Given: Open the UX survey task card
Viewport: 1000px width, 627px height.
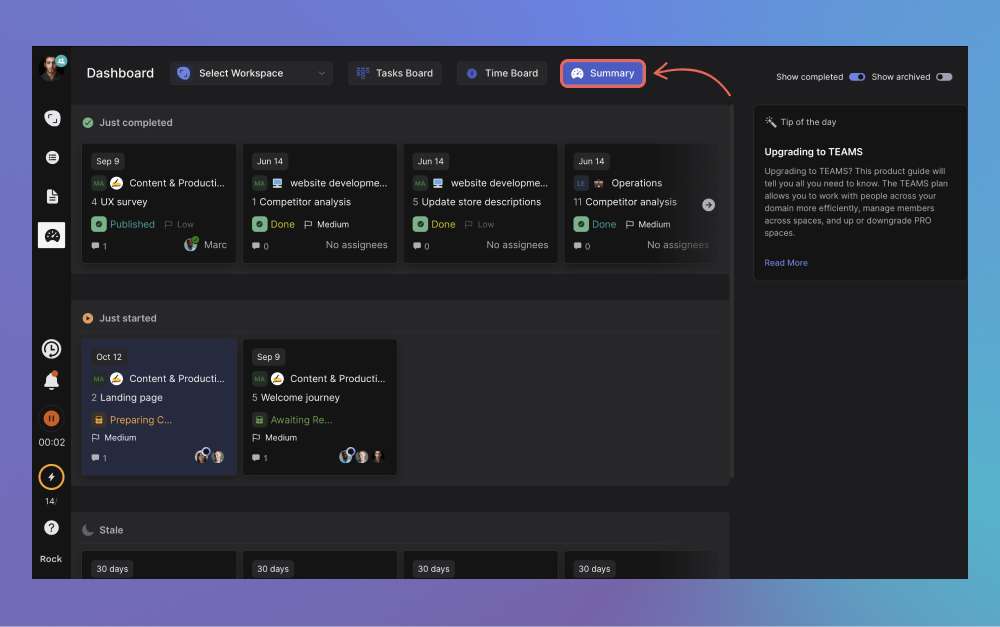Looking at the screenshot, I should (x=159, y=203).
